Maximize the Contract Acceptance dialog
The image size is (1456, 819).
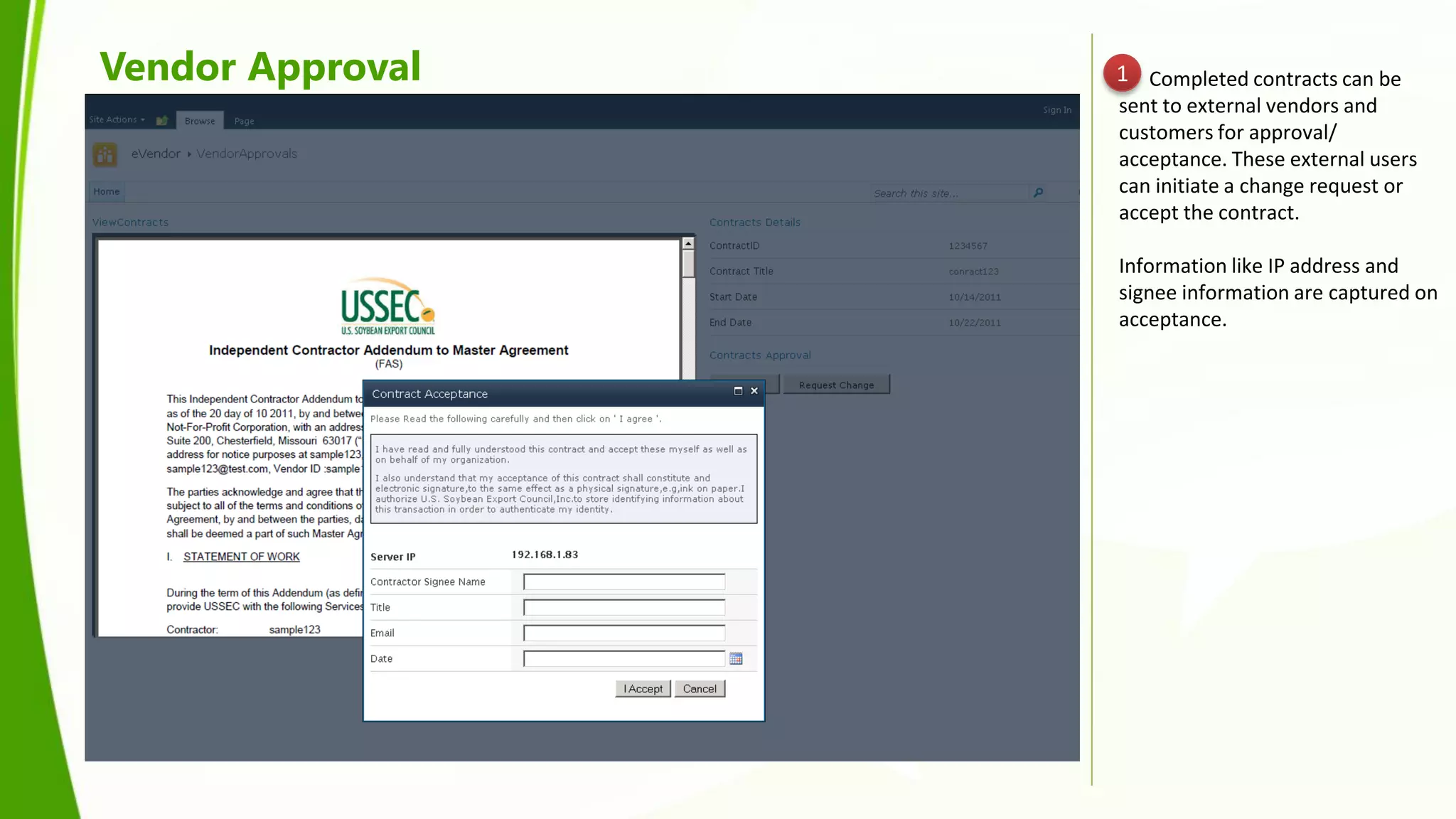738,391
